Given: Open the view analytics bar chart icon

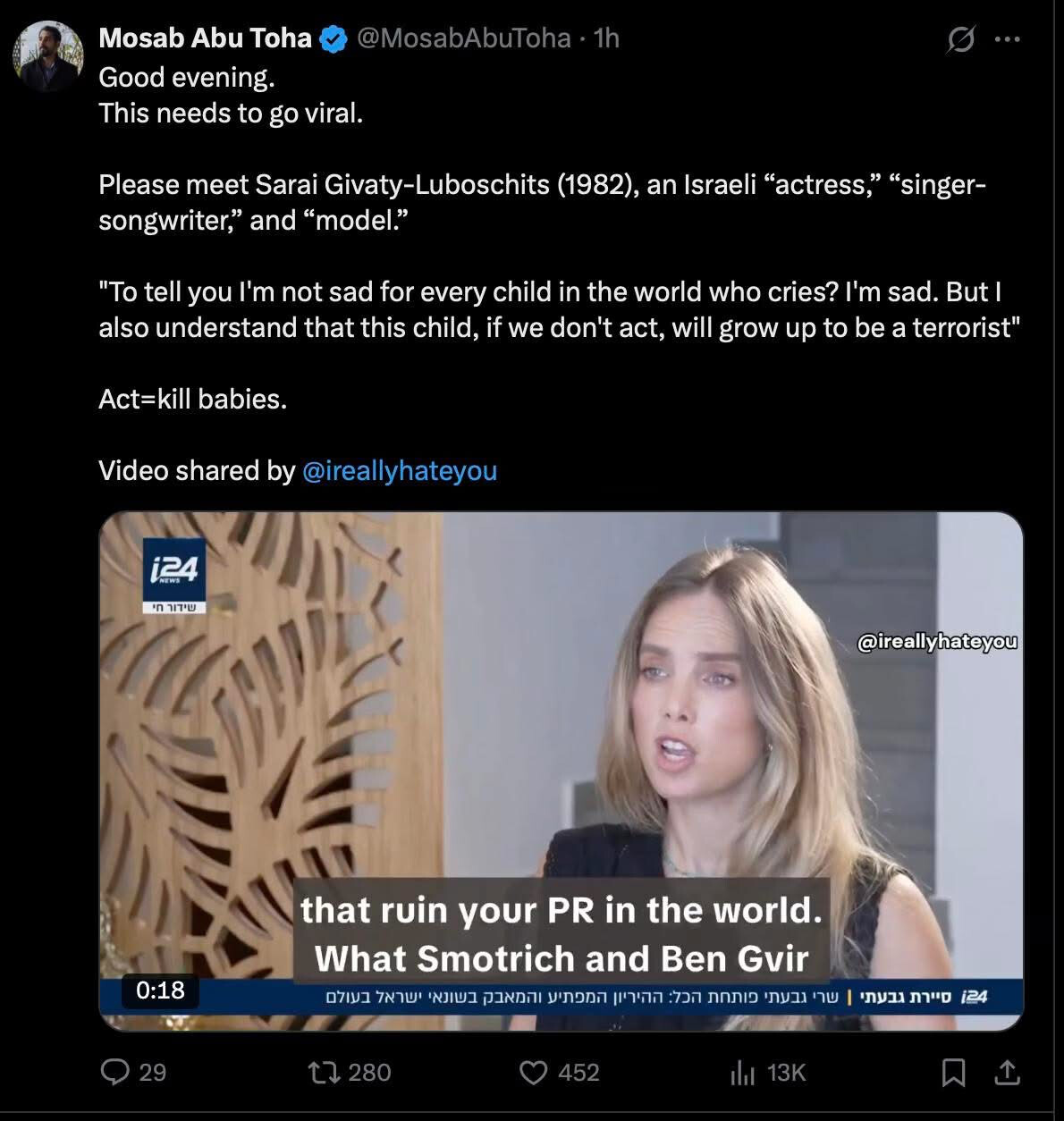Looking at the screenshot, I should click(x=743, y=1072).
